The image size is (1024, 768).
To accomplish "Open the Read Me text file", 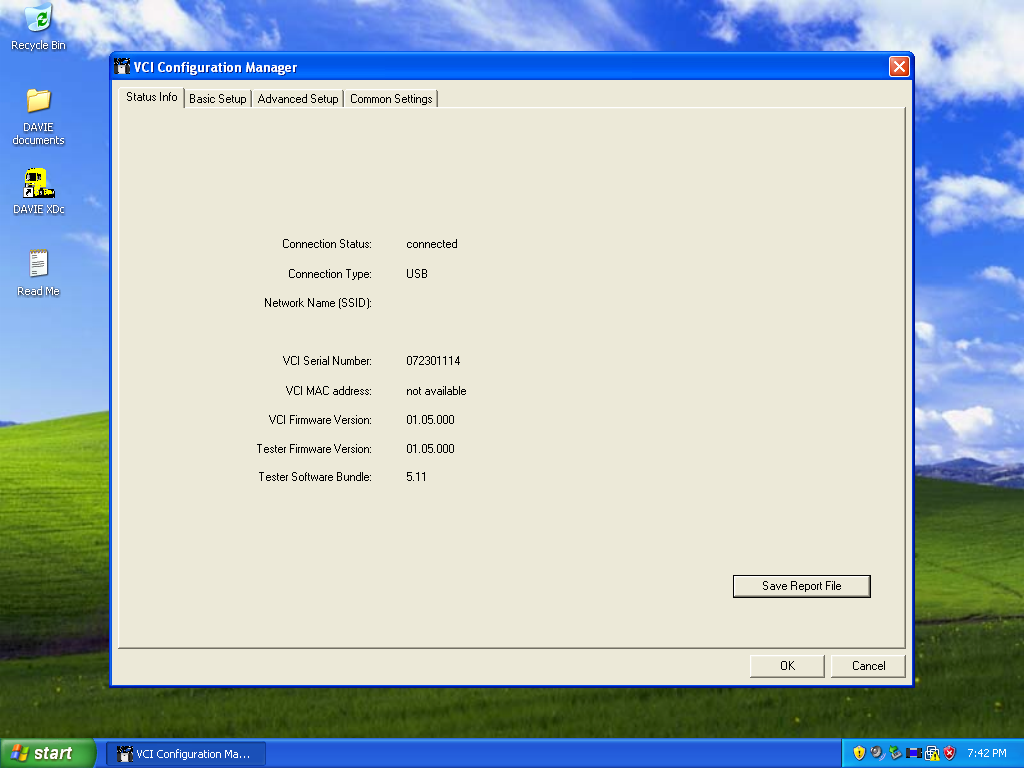I will [38, 265].
